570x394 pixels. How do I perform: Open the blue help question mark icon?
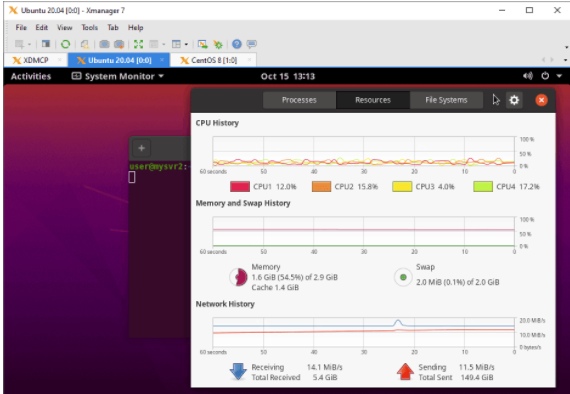coord(237,44)
